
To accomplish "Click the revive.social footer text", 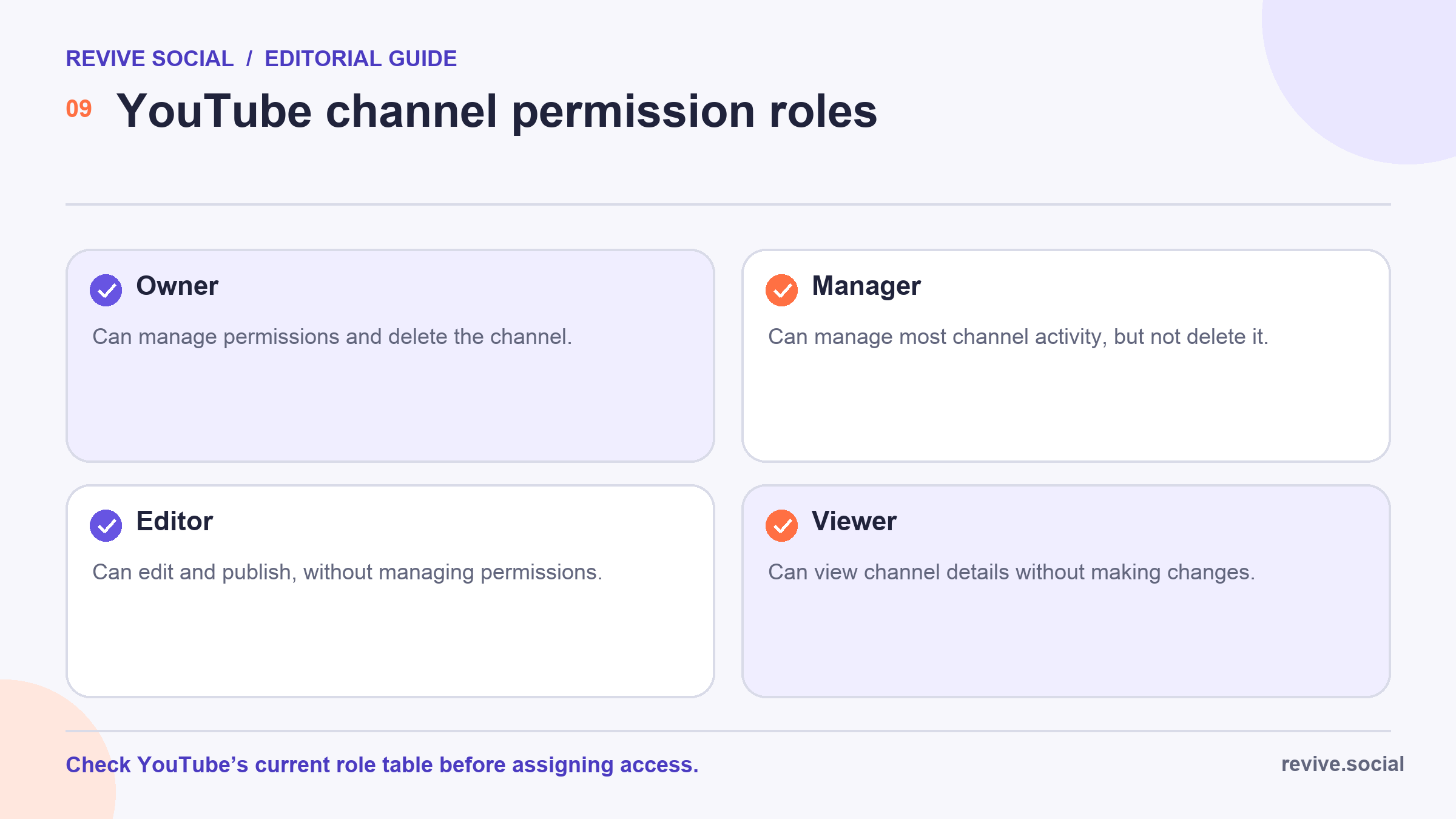I will (x=1343, y=764).
